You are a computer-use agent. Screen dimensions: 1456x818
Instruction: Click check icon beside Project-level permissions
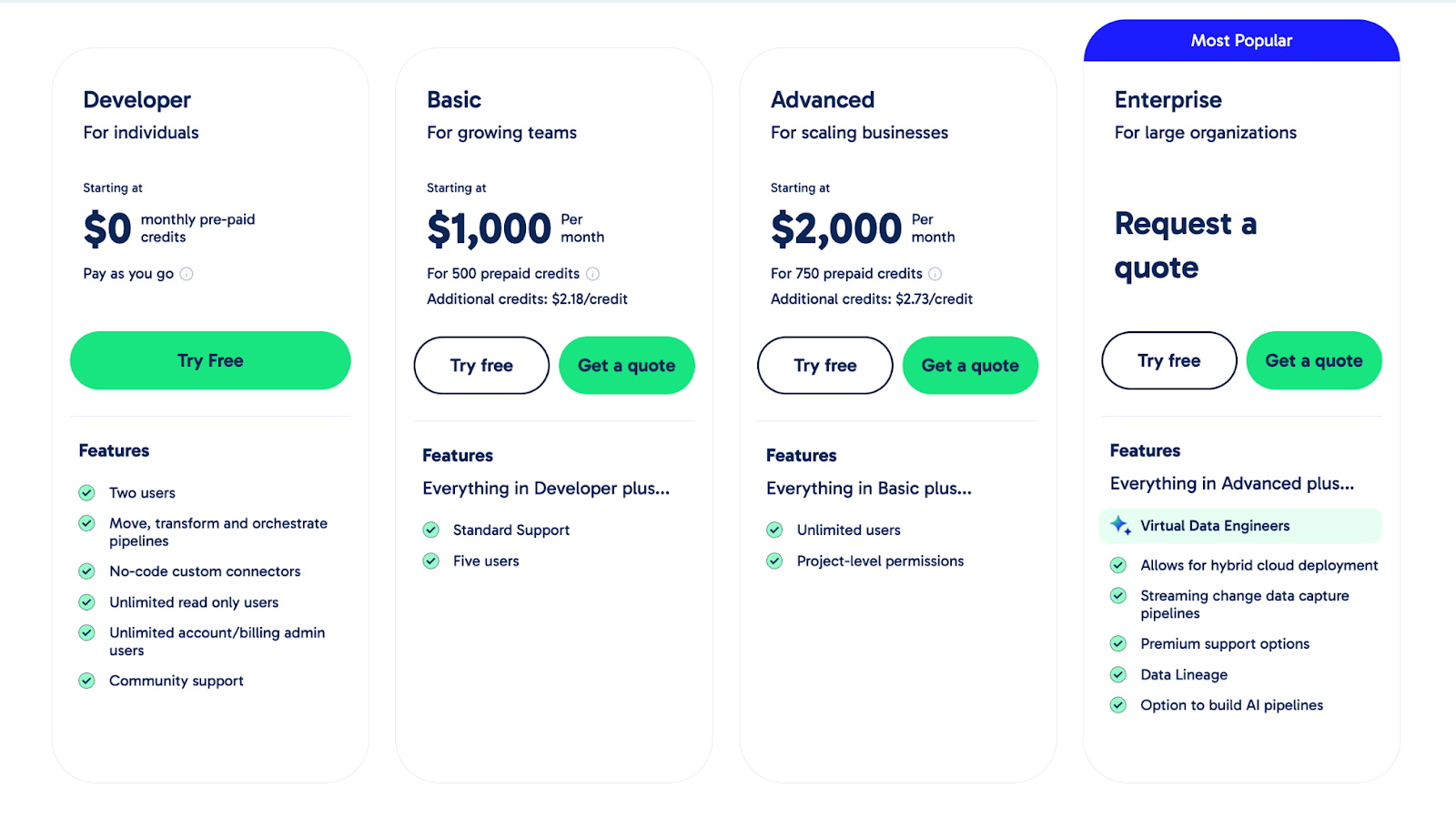pyautogui.click(x=774, y=561)
